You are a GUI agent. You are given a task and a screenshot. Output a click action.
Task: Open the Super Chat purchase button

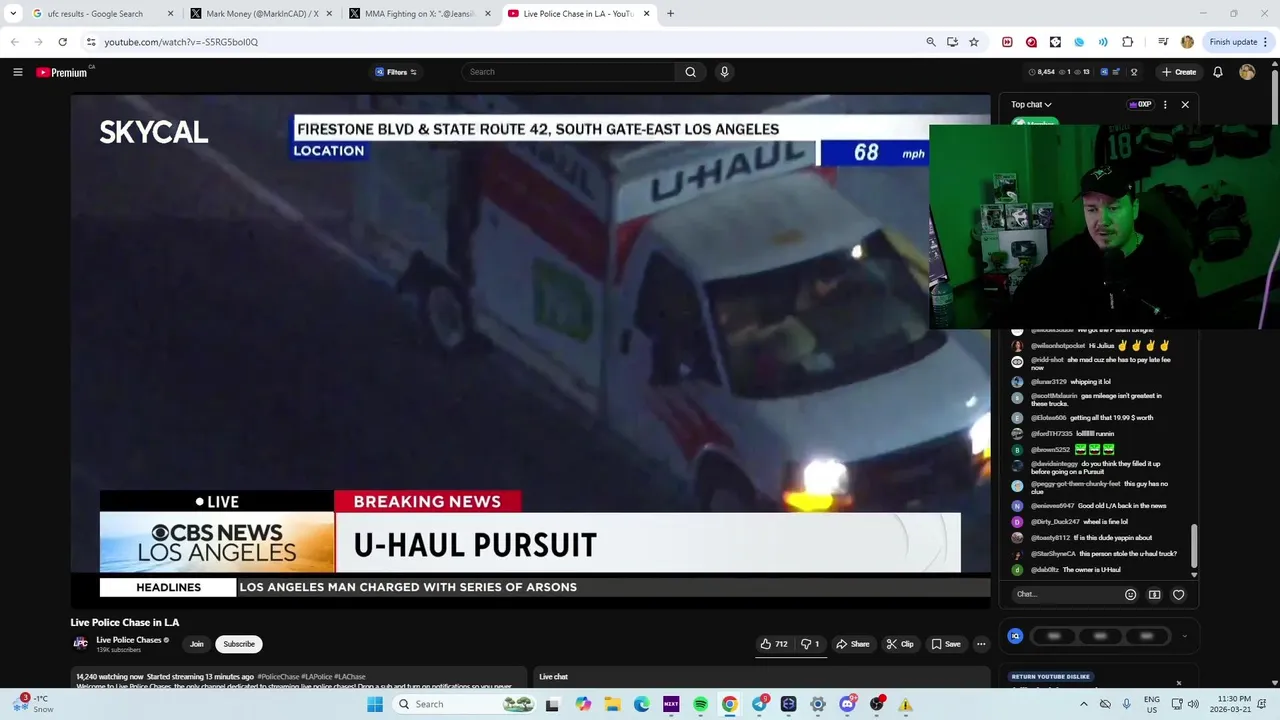click(x=1154, y=594)
